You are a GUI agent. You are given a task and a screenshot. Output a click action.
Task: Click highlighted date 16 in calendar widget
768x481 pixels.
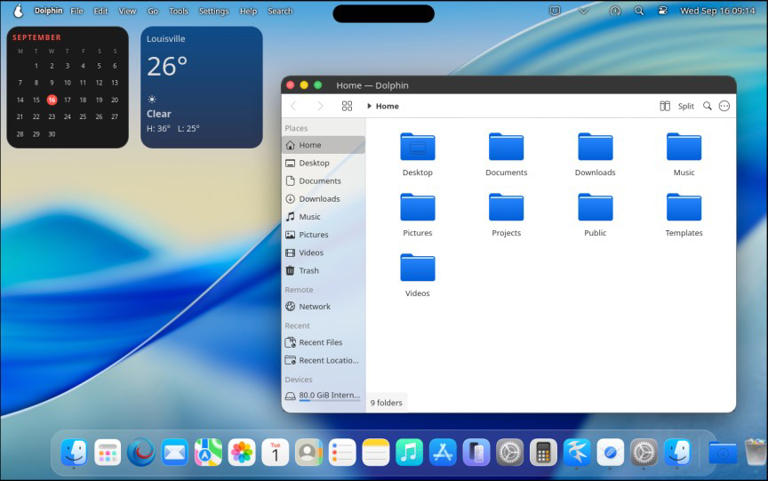pyautogui.click(x=52, y=100)
